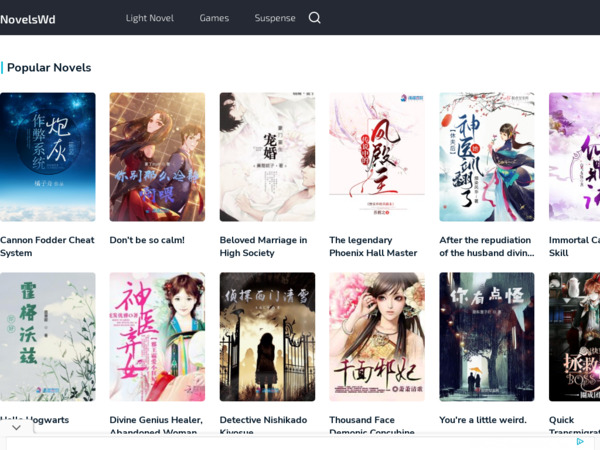Open the Suspense menu item
The width and height of the screenshot is (600, 450).
point(275,18)
